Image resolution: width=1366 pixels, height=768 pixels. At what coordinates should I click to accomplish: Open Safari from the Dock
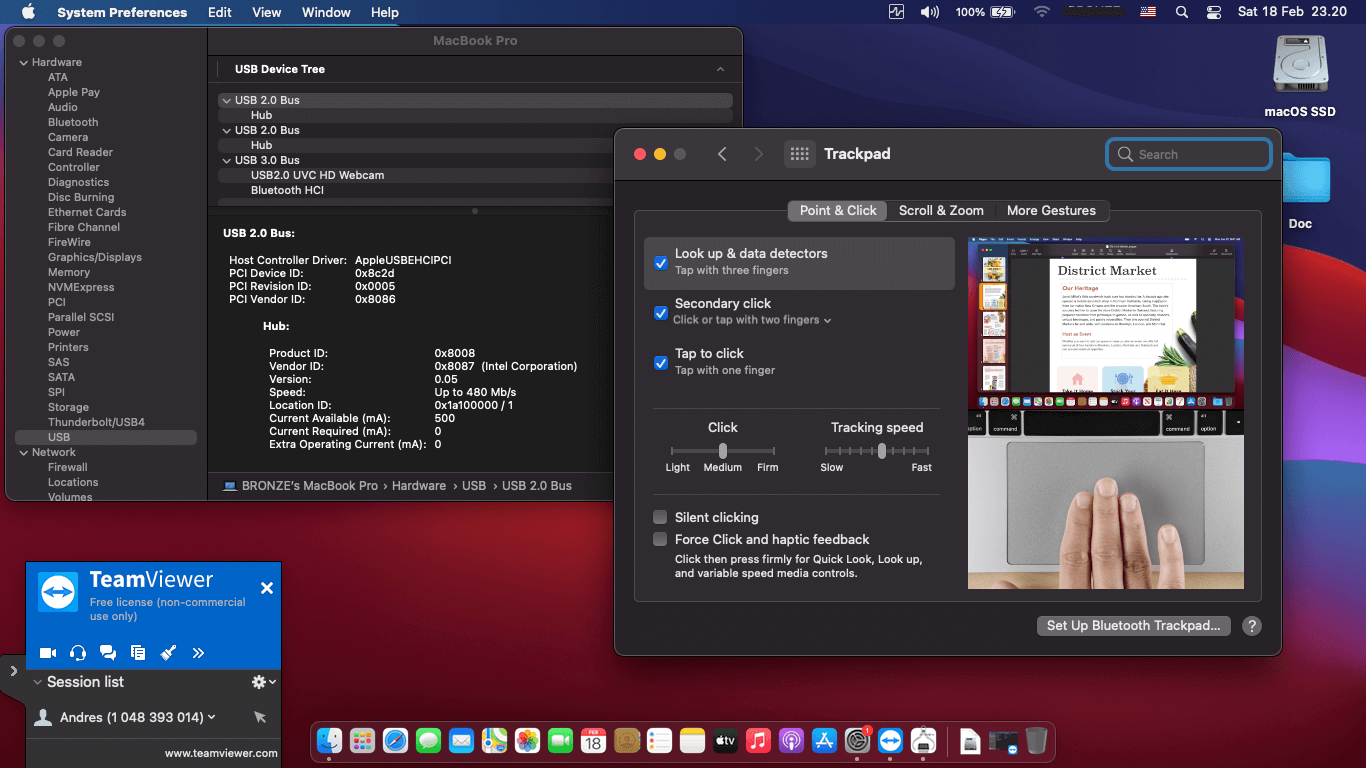point(395,741)
